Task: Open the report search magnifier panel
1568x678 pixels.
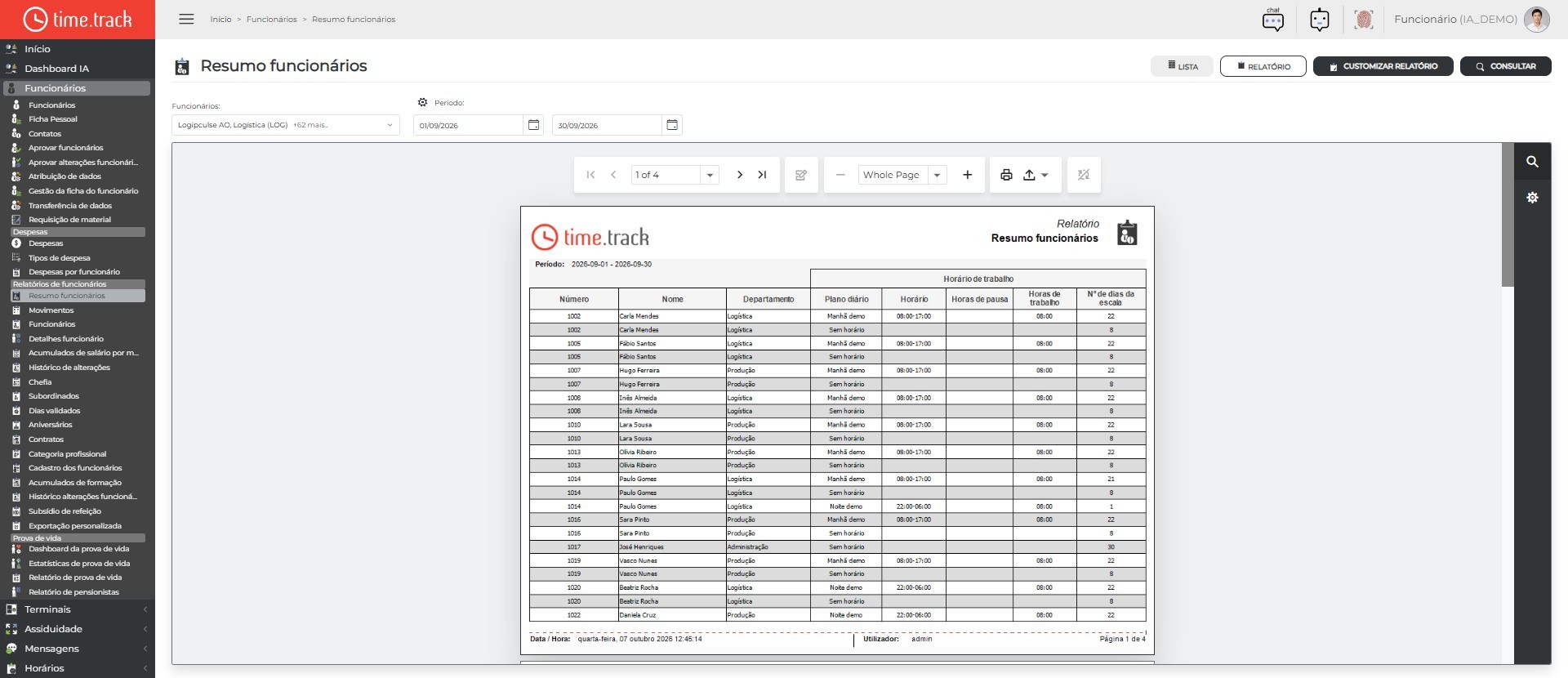Action: point(1532,162)
